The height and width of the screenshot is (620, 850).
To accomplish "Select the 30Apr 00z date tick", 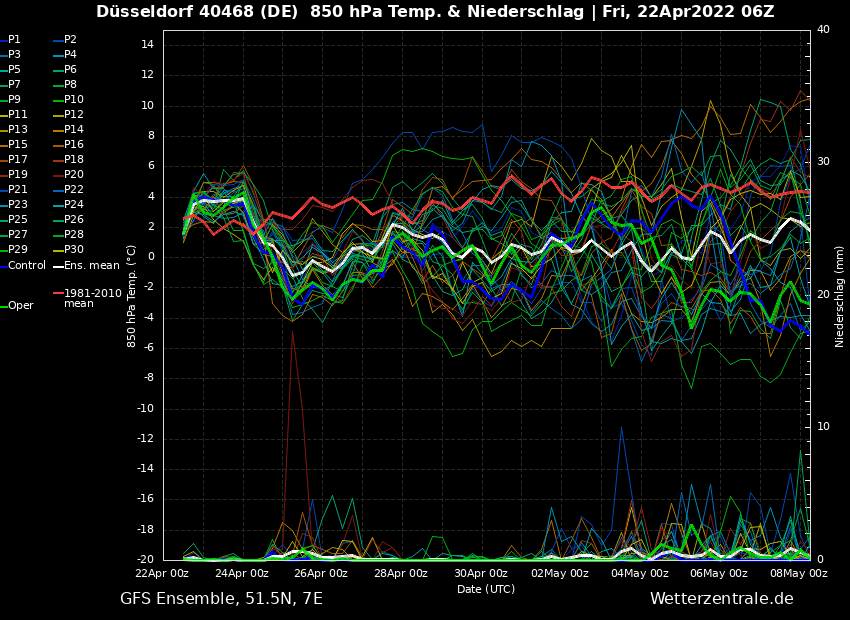I will pos(481,573).
